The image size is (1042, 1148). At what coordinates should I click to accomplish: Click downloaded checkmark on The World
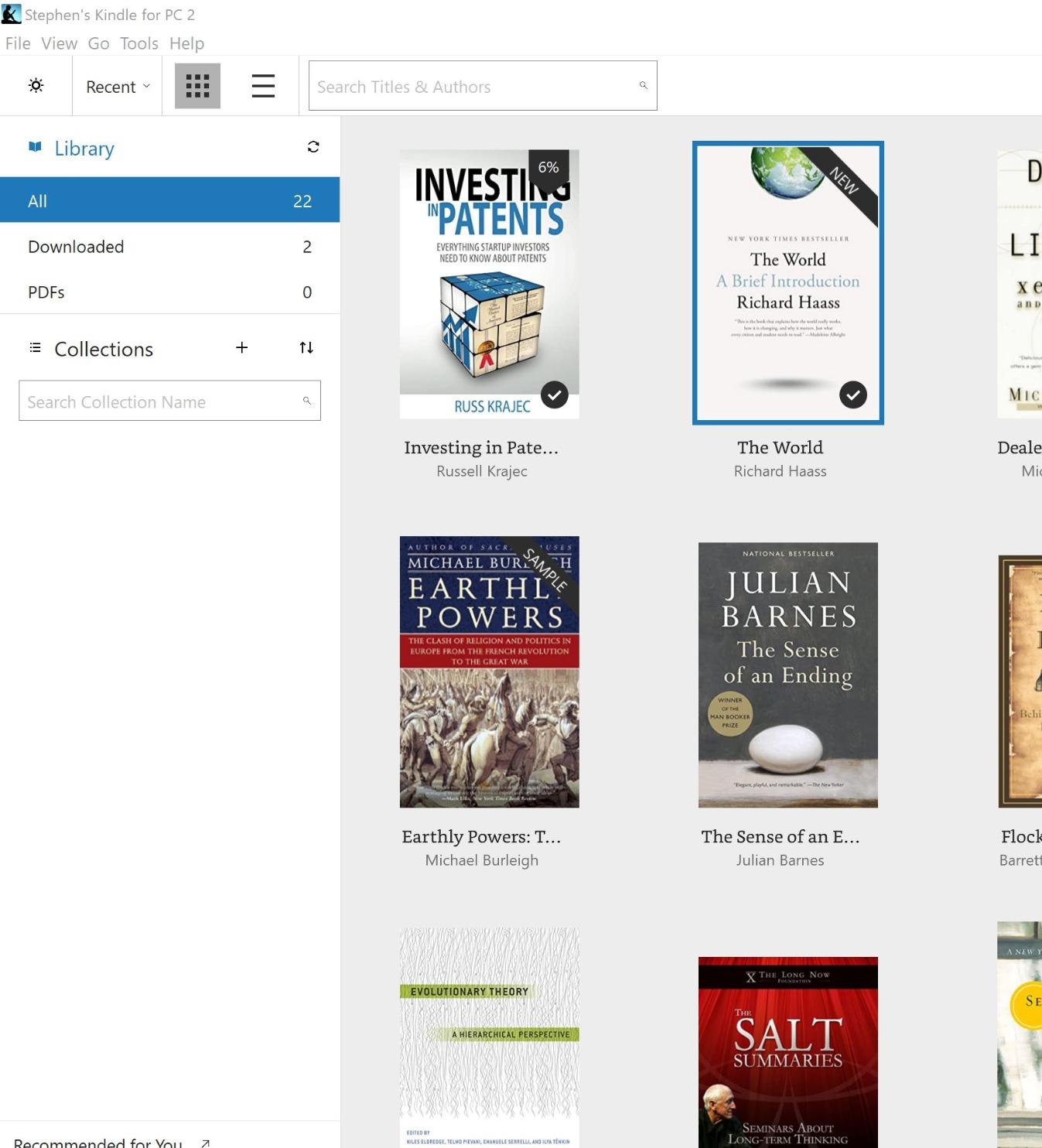coord(853,395)
